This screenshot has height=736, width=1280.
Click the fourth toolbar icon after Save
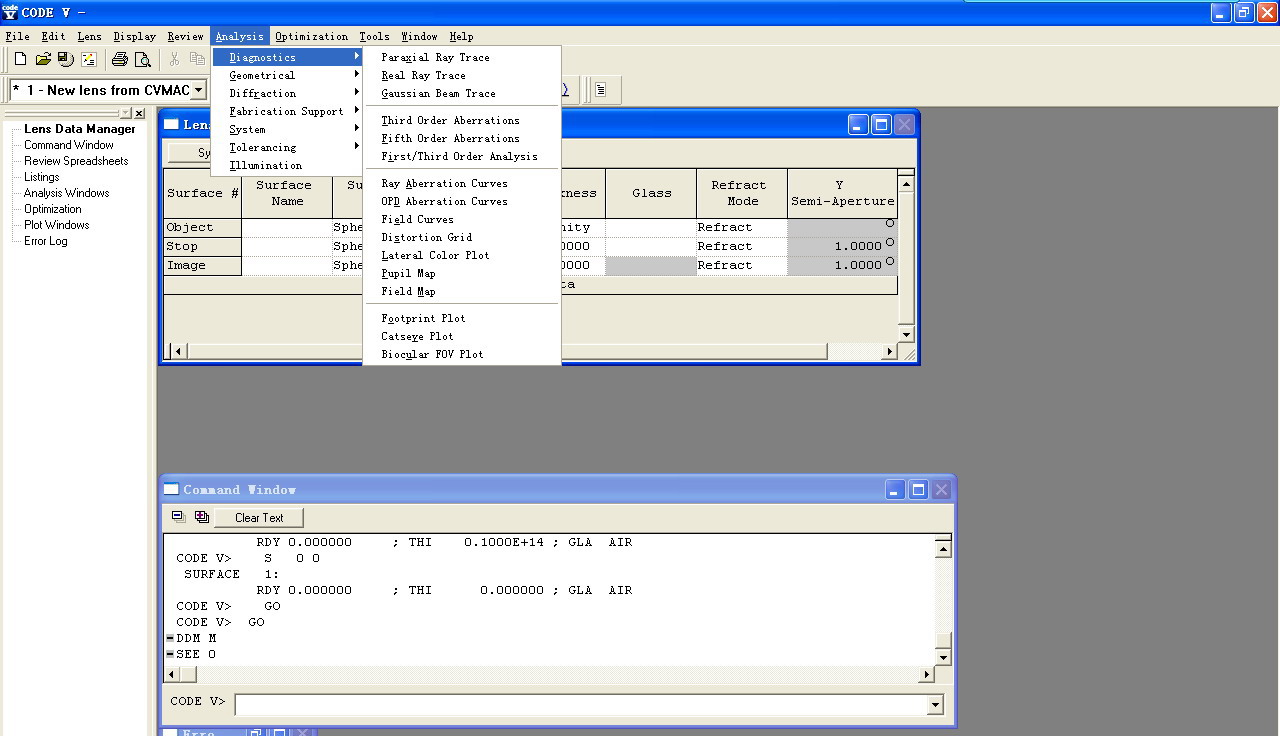[x=88, y=60]
